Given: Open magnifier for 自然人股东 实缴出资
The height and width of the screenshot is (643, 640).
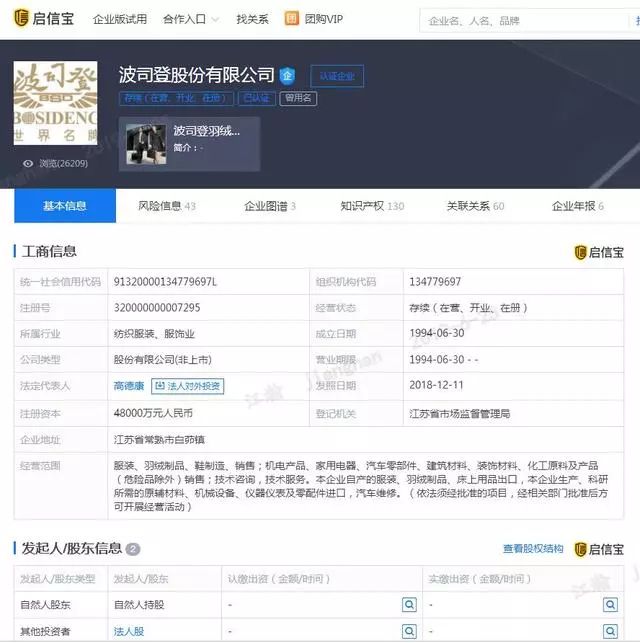Looking at the screenshot, I should point(610,604).
